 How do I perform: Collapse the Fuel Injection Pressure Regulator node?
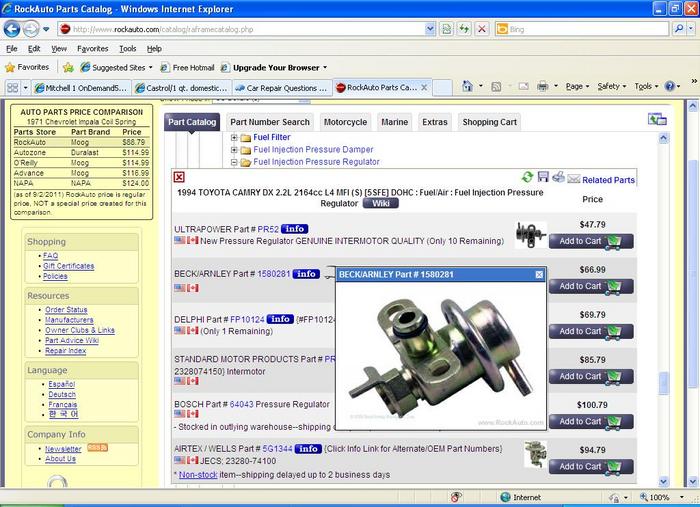point(234,161)
